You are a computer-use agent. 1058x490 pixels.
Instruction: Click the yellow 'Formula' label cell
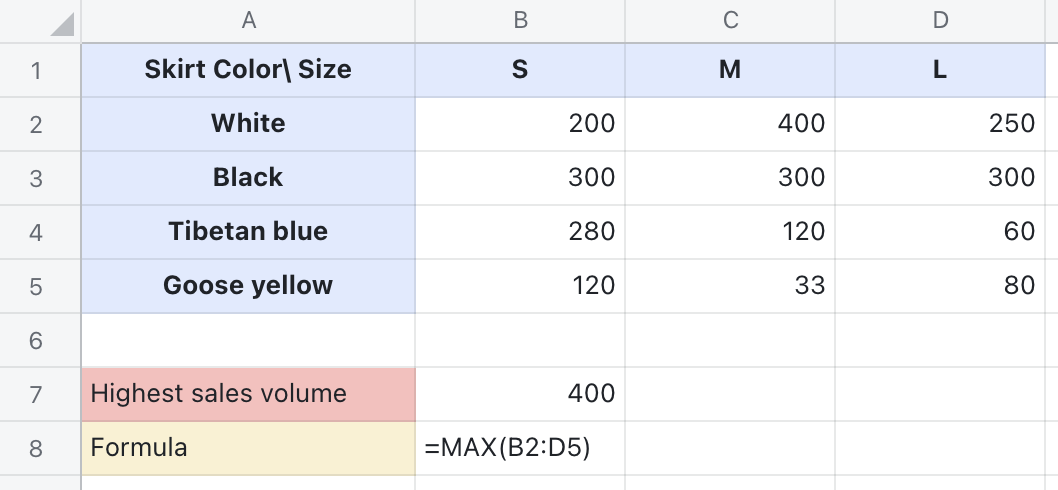248,448
